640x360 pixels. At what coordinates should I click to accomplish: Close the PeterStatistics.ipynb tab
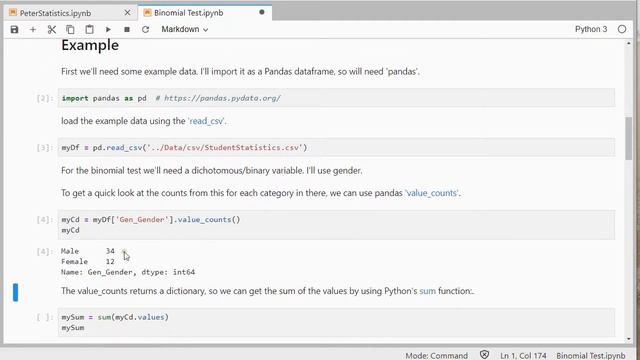pyautogui.click(x=127, y=13)
